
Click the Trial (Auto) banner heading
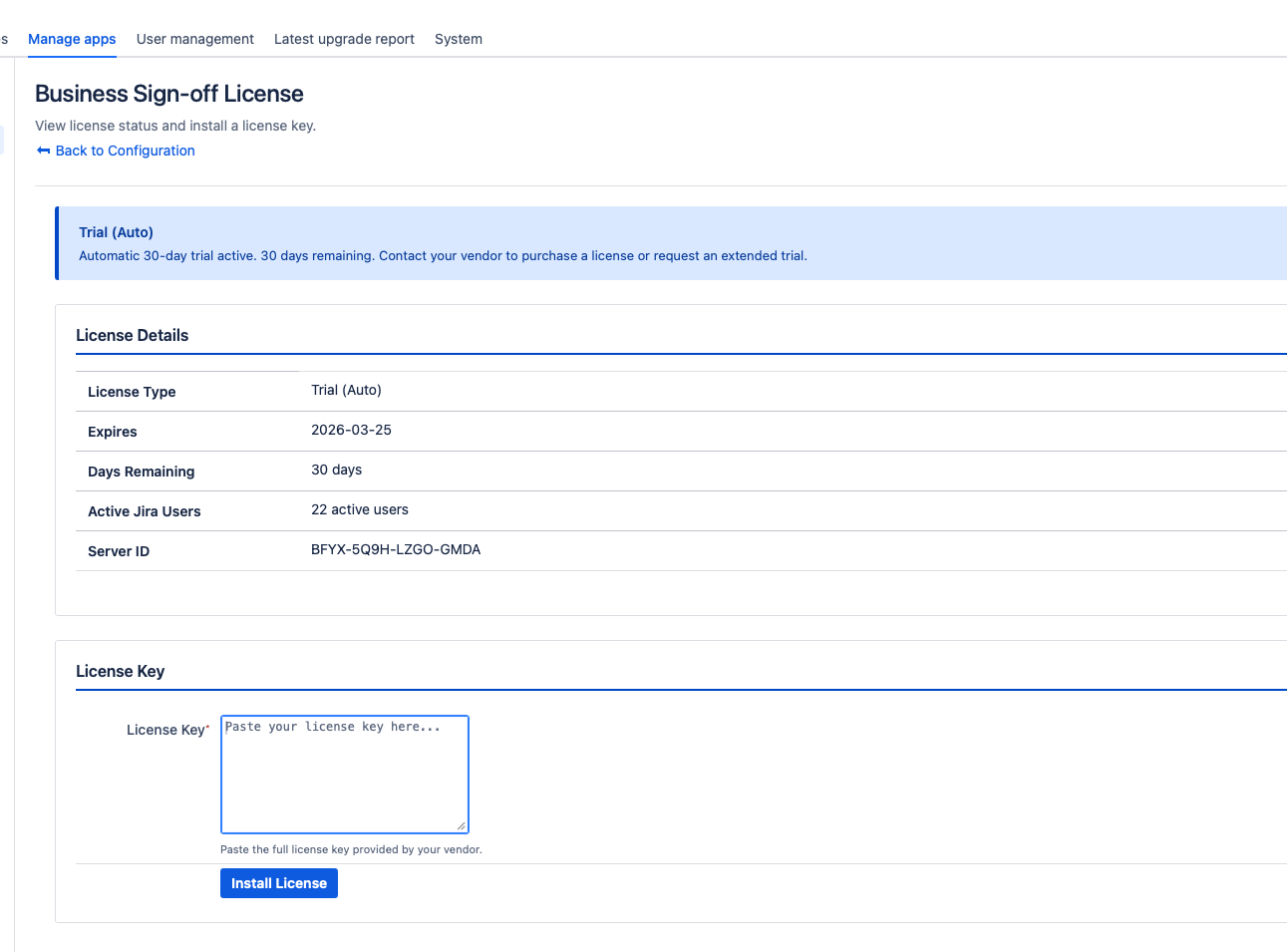pos(116,231)
